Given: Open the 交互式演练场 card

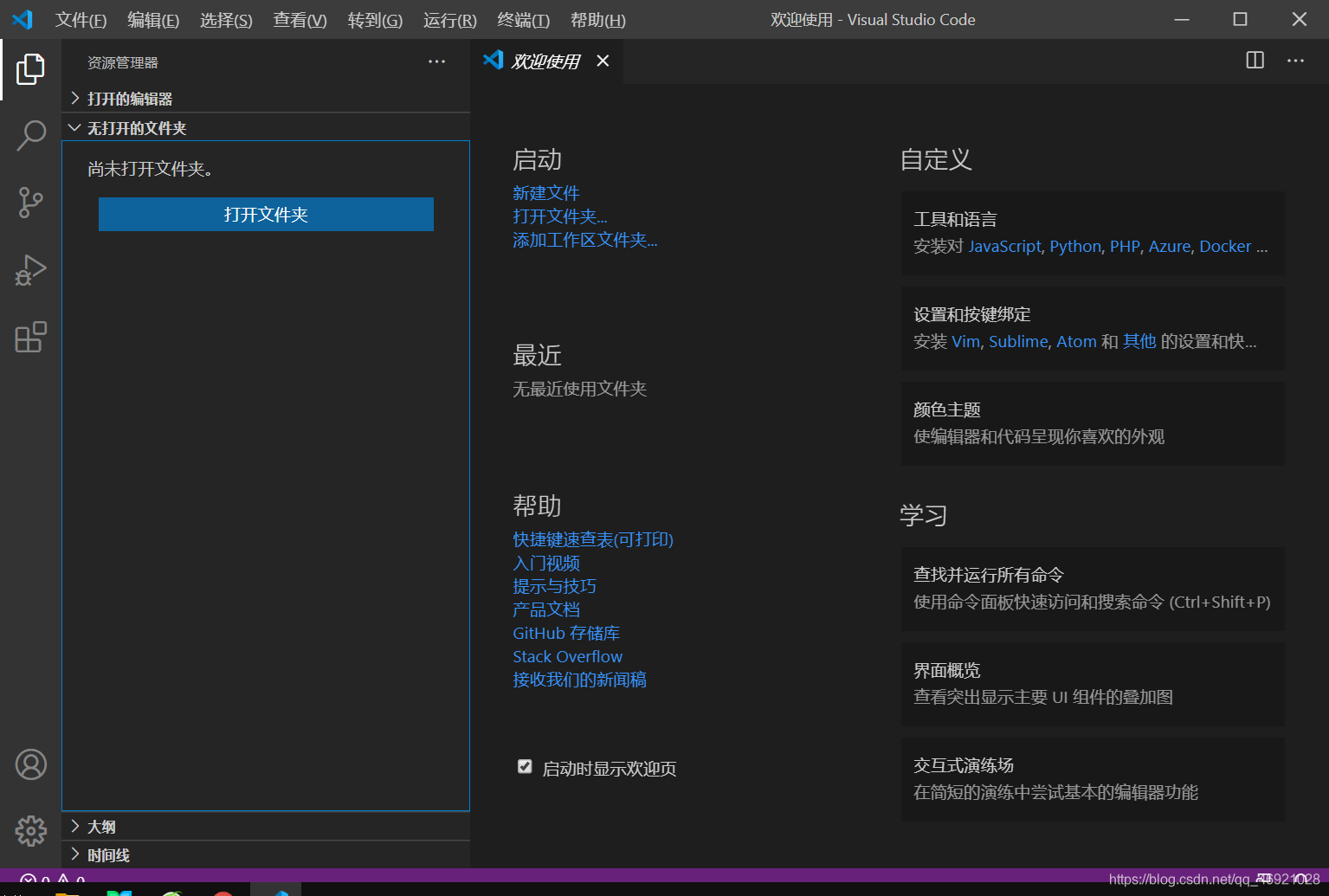Looking at the screenshot, I should tap(1093, 779).
